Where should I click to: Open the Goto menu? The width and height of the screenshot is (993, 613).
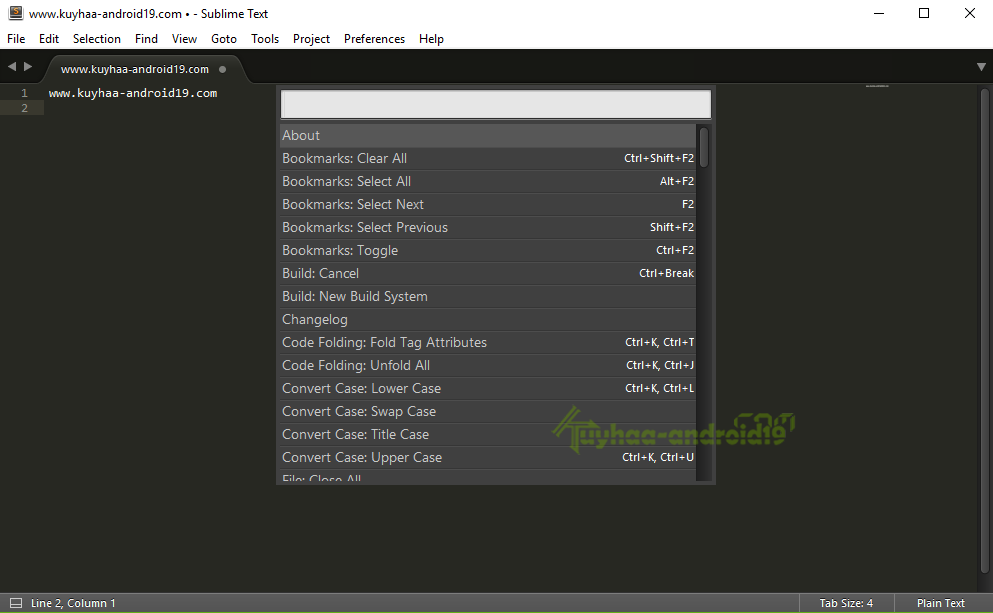tap(224, 39)
